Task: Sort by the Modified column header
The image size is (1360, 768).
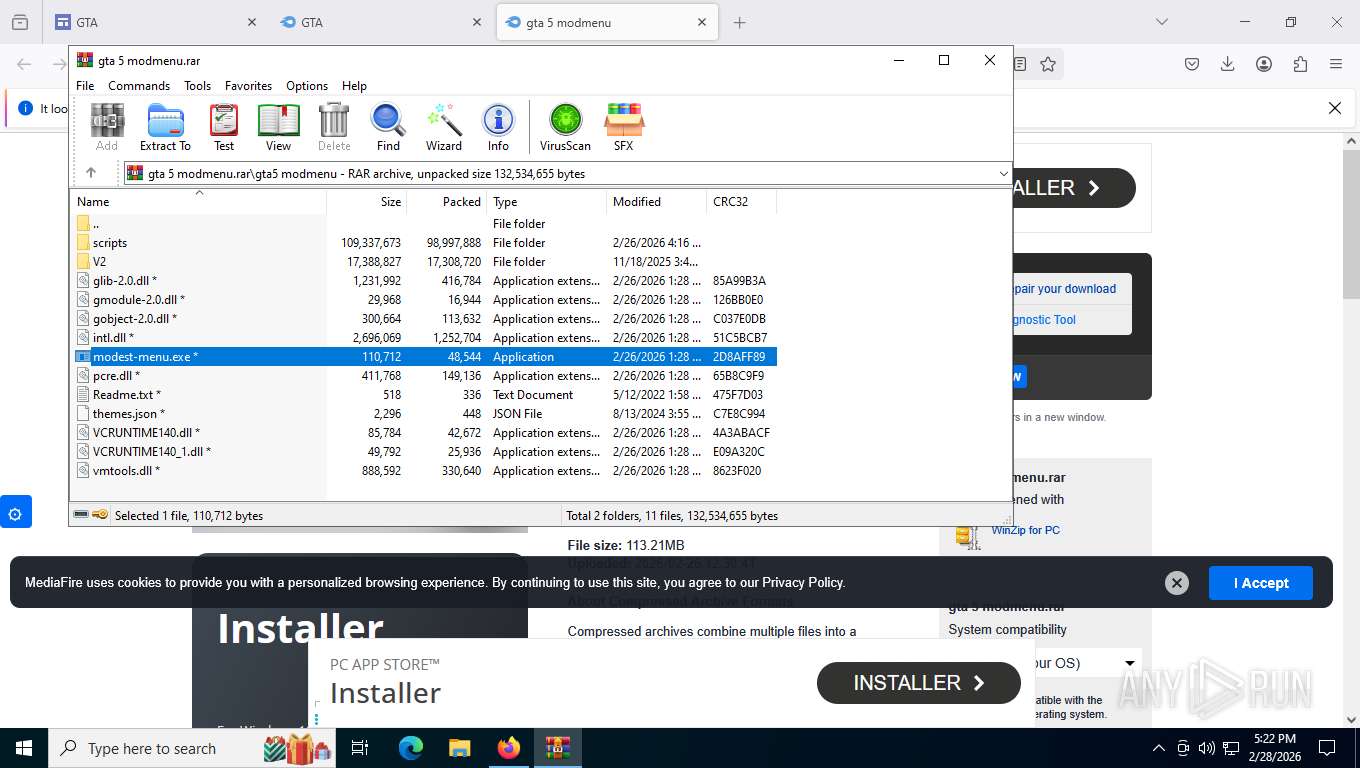Action: point(656,202)
